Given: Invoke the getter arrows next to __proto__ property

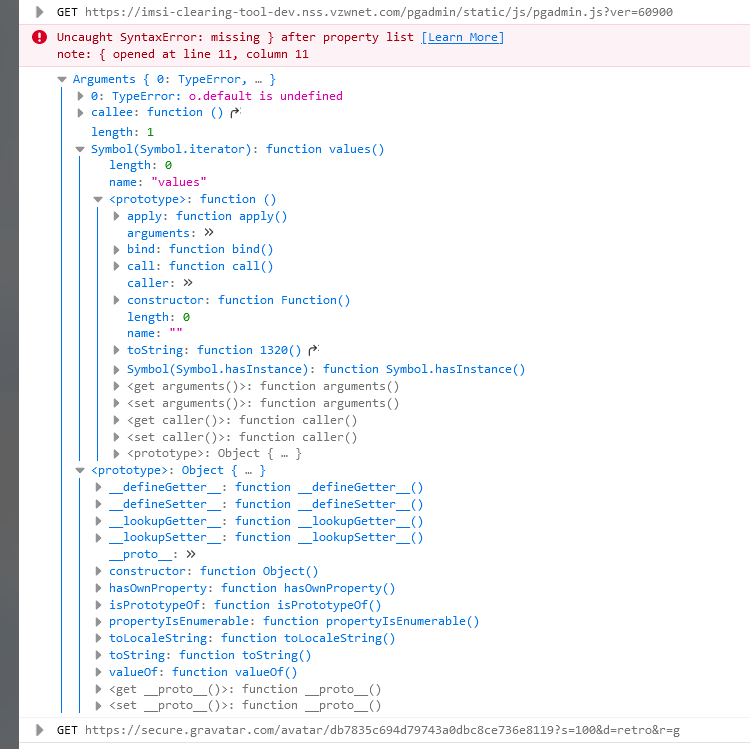Looking at the screenshot, I should (190, 554).
